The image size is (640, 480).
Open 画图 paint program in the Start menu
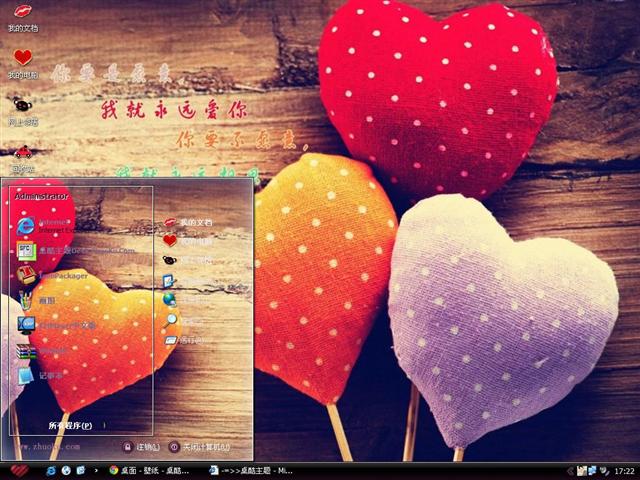[36, 301]
